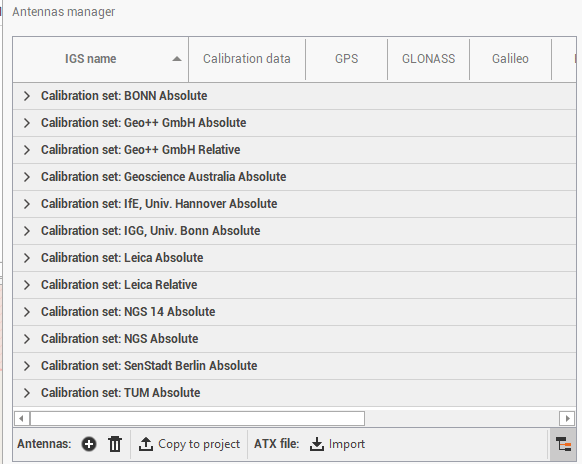Click the IGS name sort arrow
Image resolution: width=582 pixels, height=464 pixels.
point(177,59)
